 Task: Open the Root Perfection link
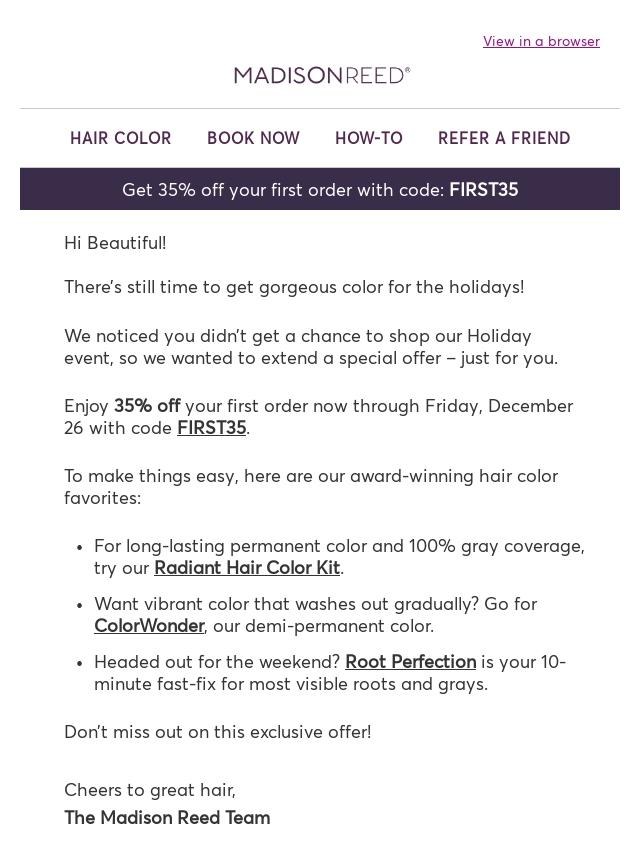[x=410, y=662]
